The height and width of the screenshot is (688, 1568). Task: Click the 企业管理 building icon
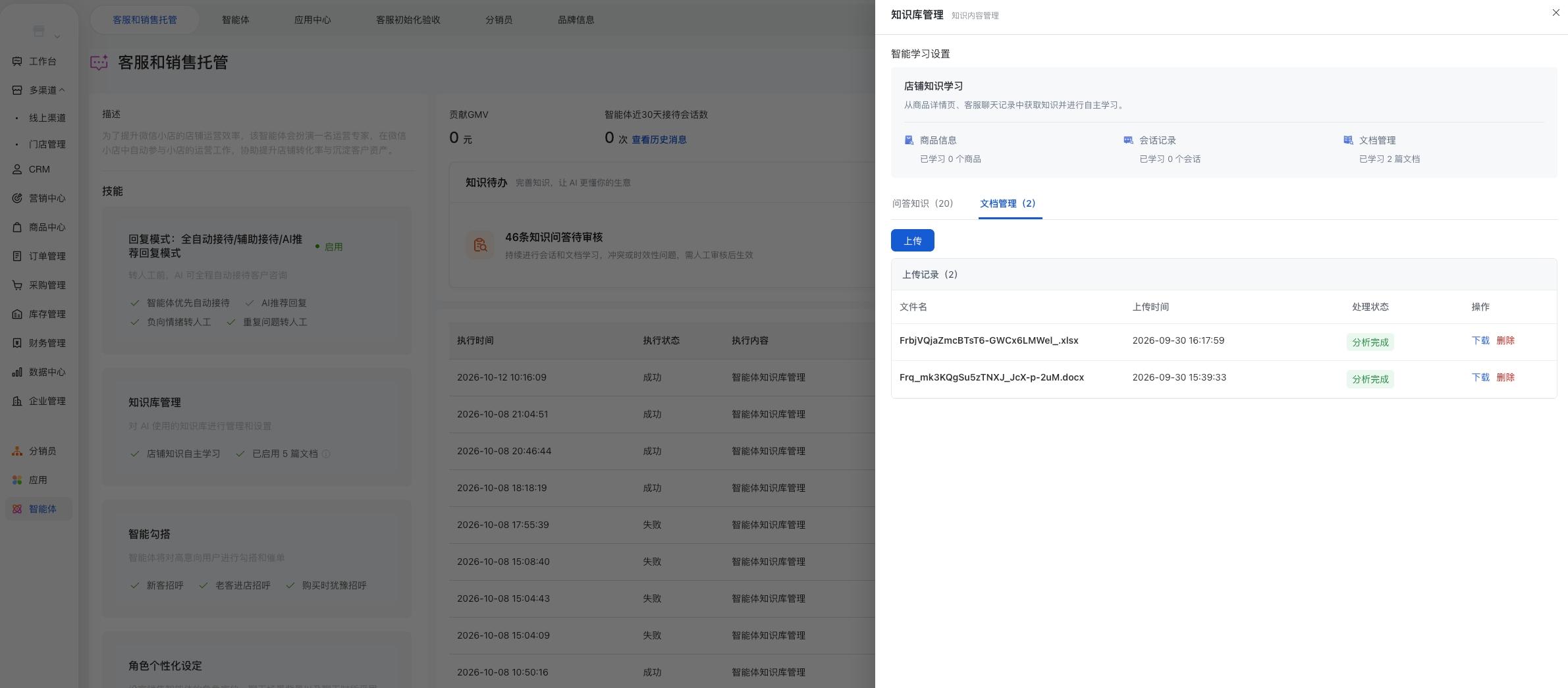17,401
